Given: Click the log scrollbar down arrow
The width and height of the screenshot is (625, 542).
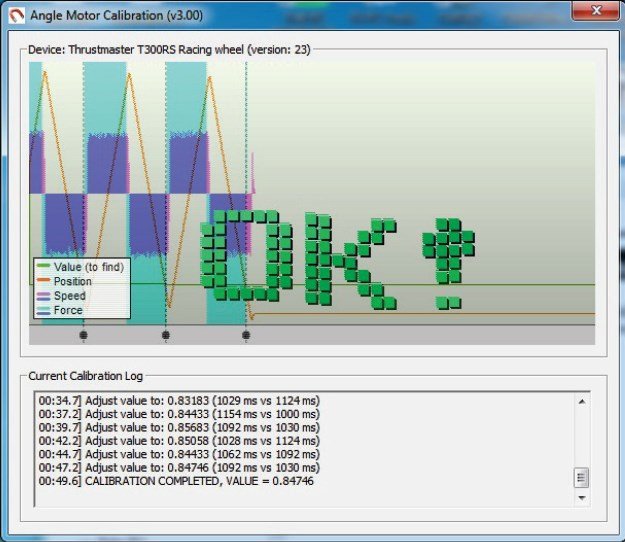Looking at the screenshot, I should point(581,496).
